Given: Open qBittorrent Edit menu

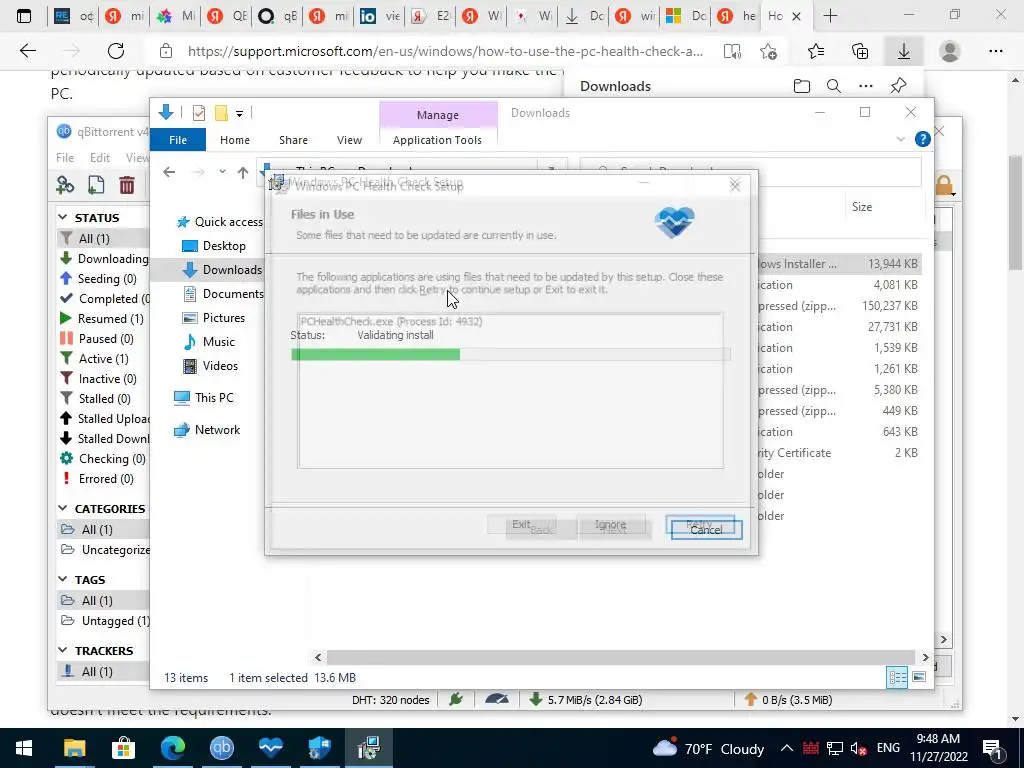Looking at the screenshot, I should (x=100, y=157).
